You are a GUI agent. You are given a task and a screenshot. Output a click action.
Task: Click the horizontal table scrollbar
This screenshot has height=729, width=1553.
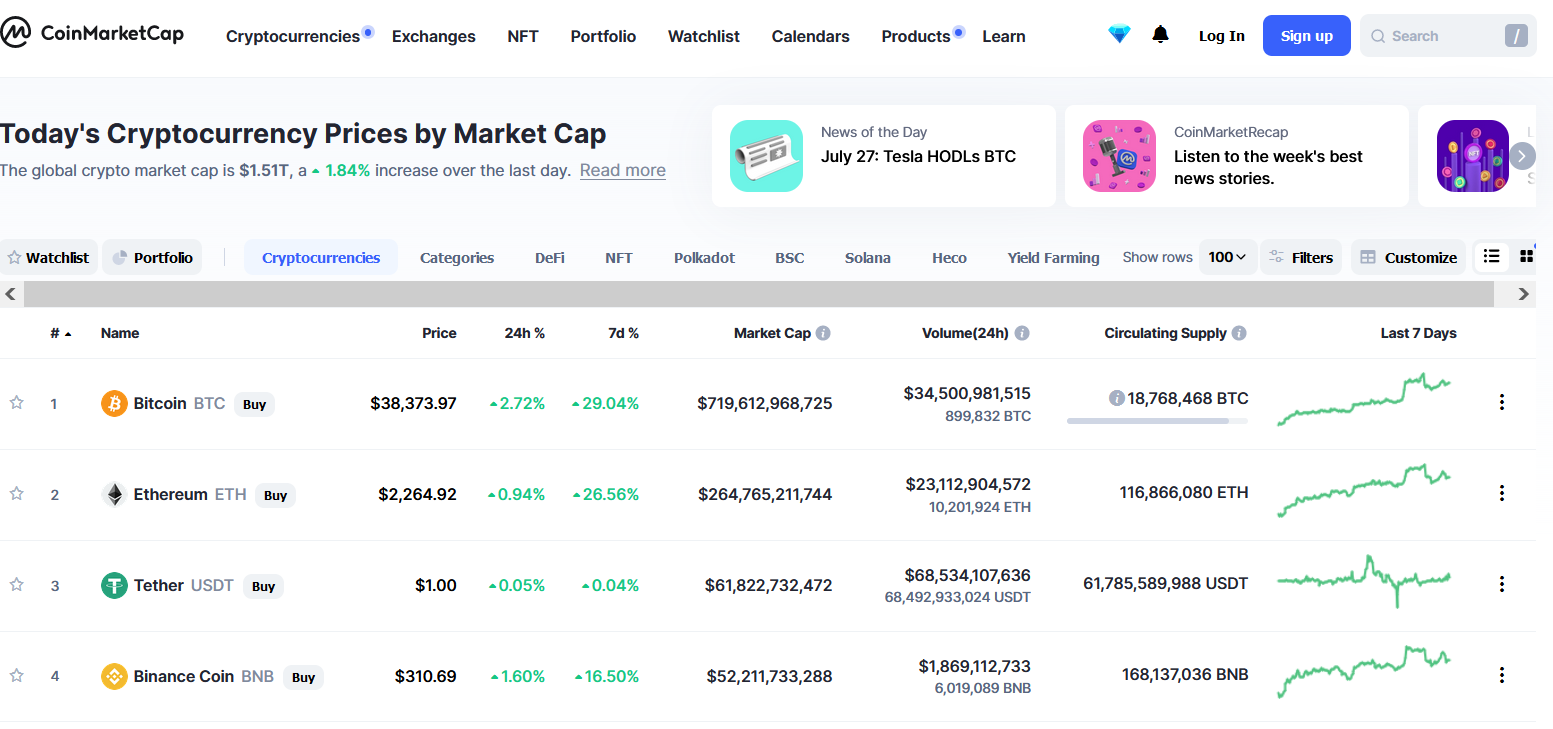point(759,294)
